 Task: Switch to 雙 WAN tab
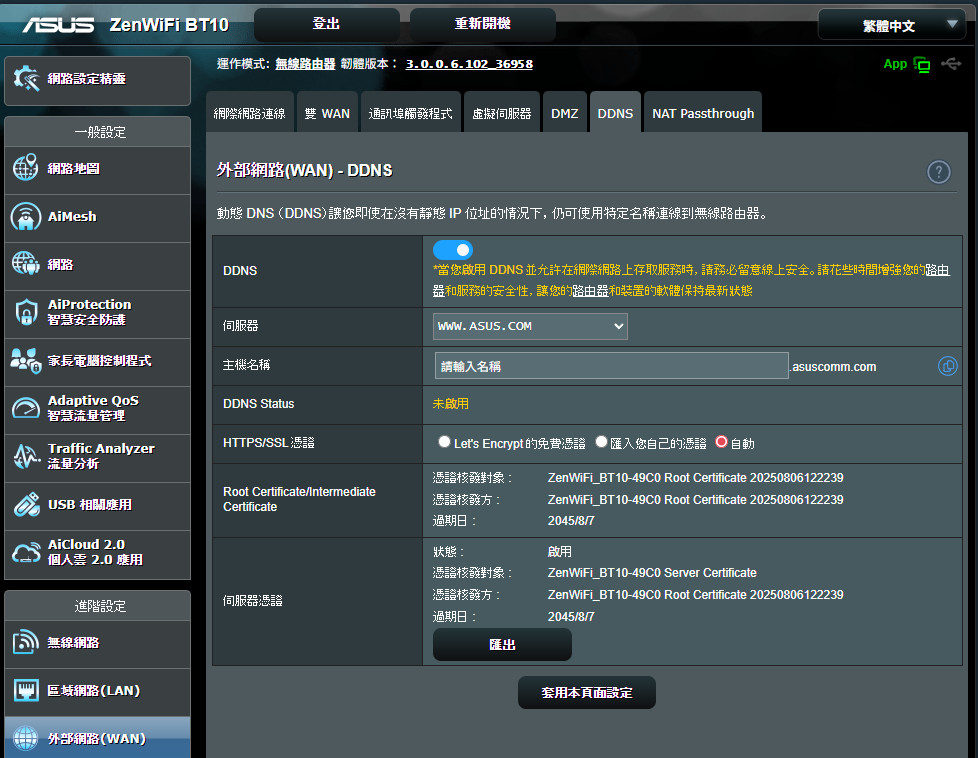pos(327,113)
